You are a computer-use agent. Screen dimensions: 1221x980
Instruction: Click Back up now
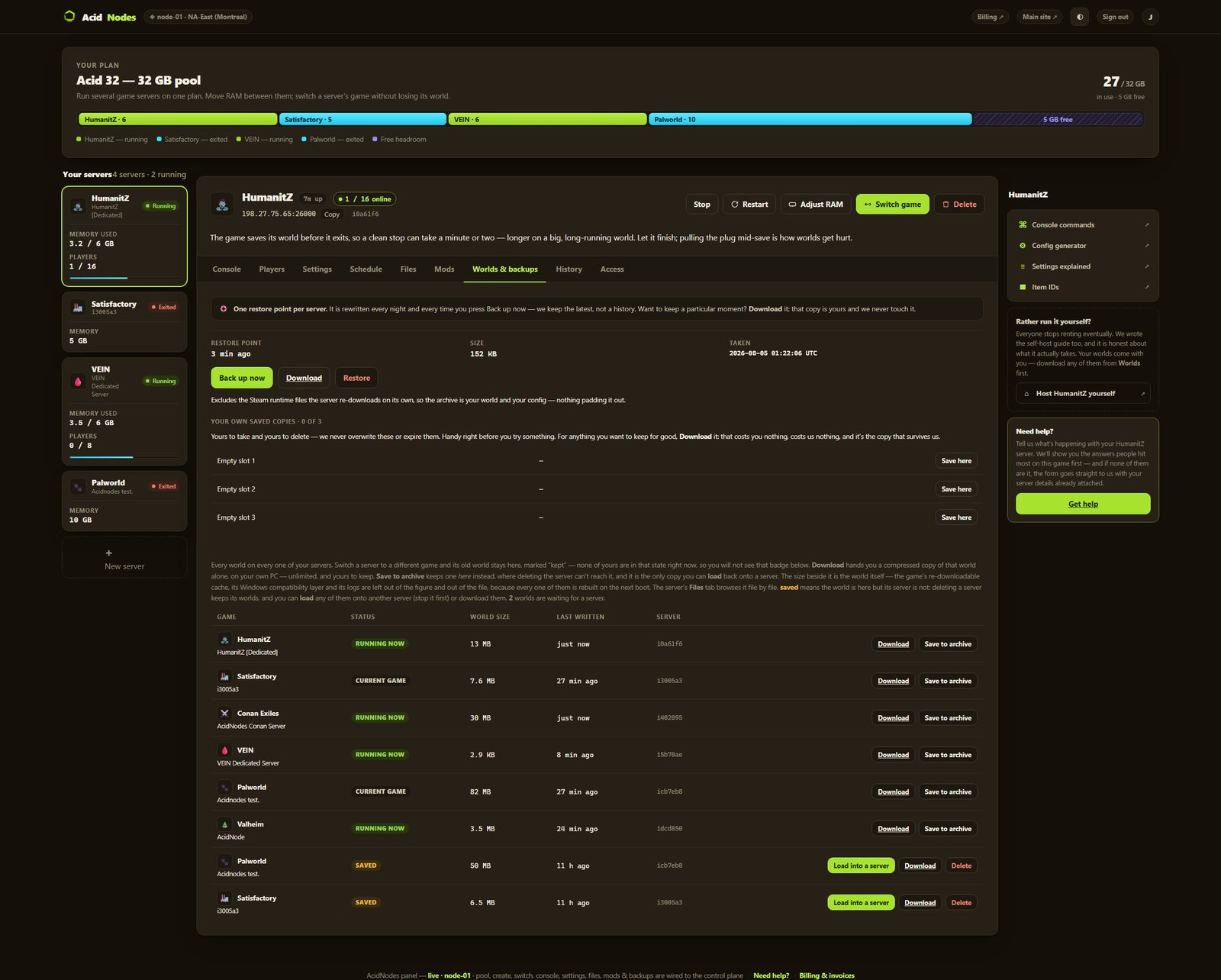coord(242,378)
